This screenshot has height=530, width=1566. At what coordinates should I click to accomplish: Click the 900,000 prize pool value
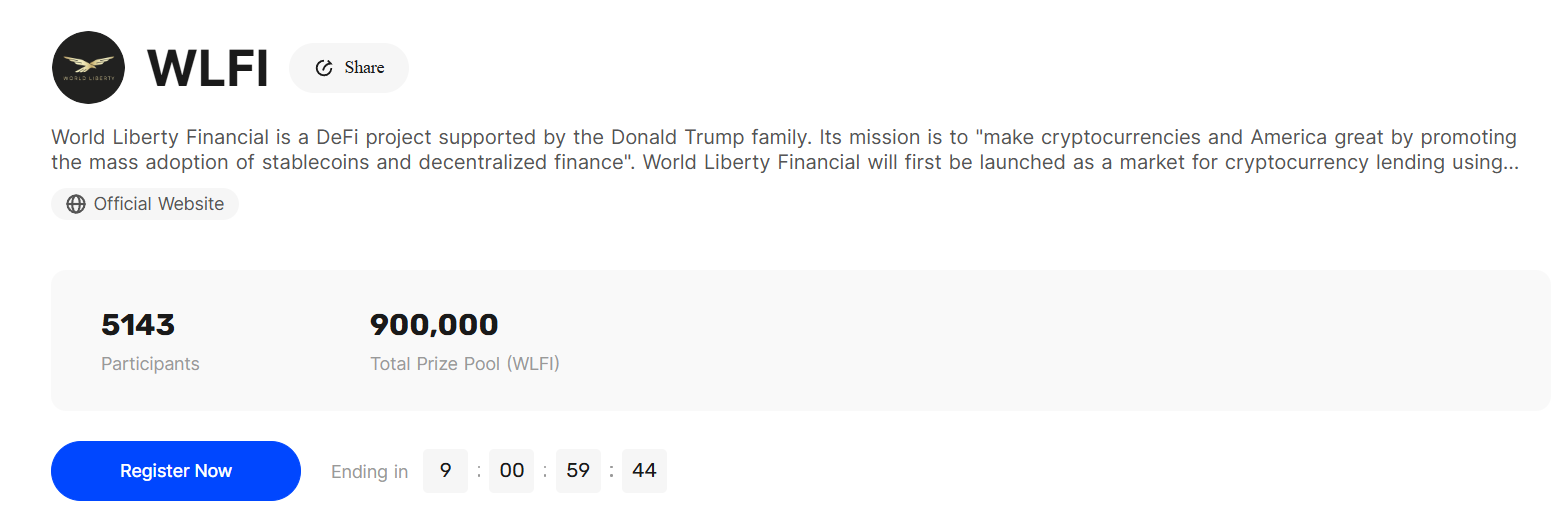point(434,325)
